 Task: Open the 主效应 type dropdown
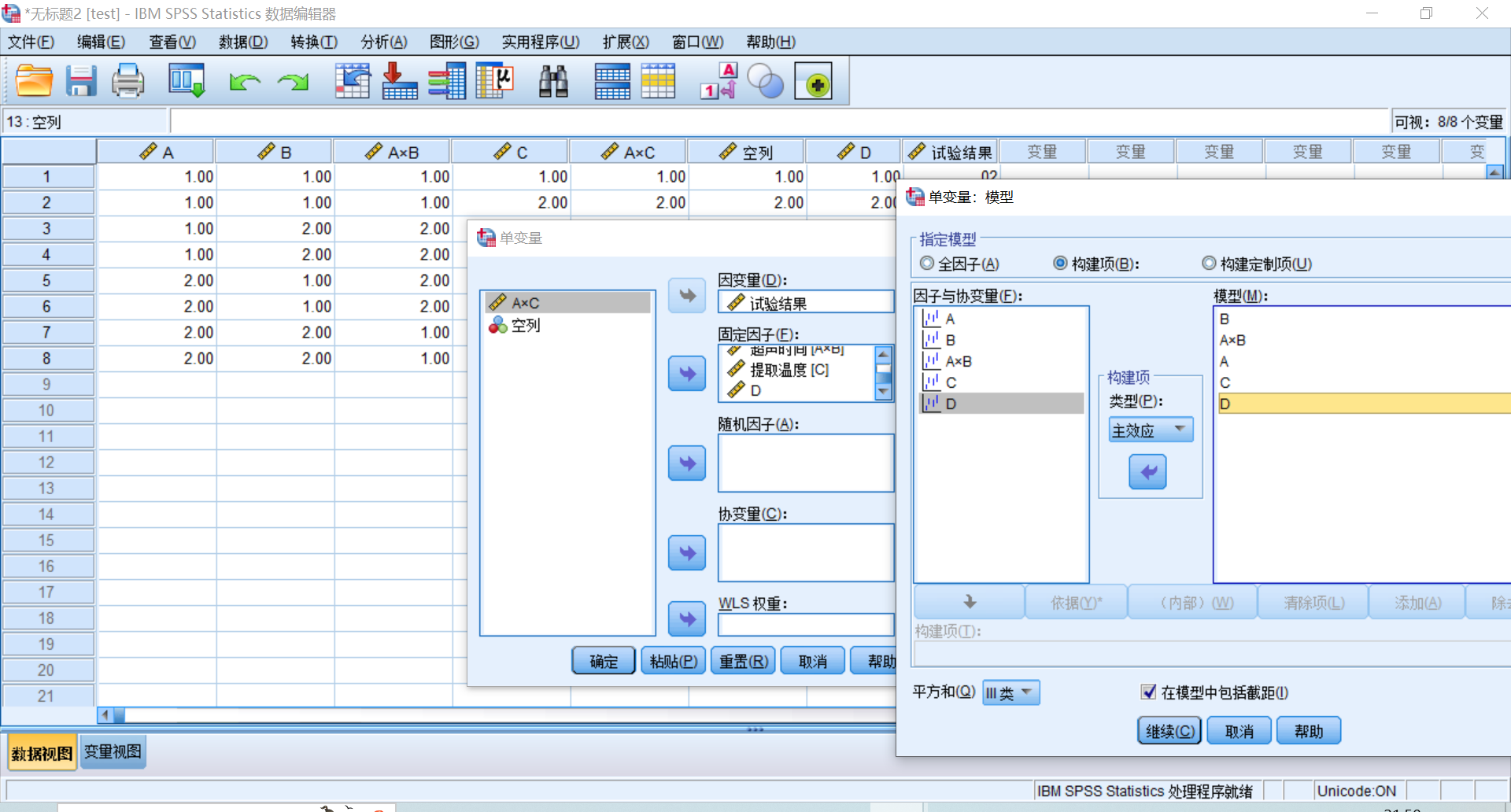(x=1151, y=430)
